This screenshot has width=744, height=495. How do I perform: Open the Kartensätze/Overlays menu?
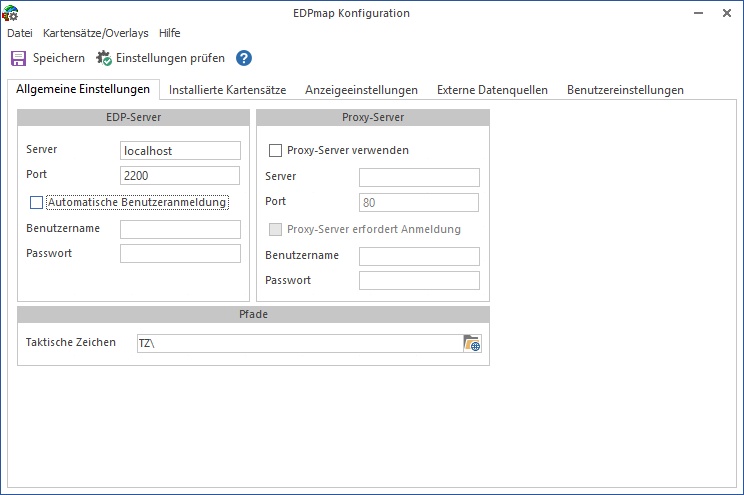96,33
